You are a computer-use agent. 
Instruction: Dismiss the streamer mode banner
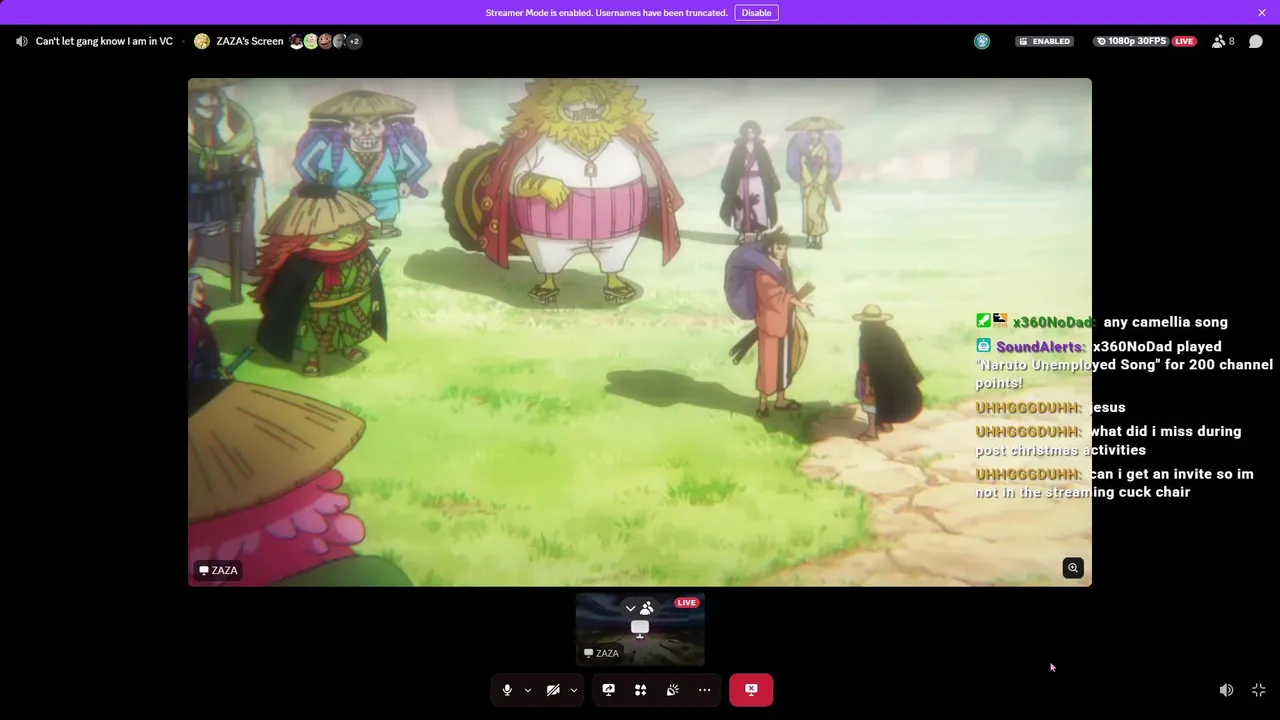tap(1262, 13)
